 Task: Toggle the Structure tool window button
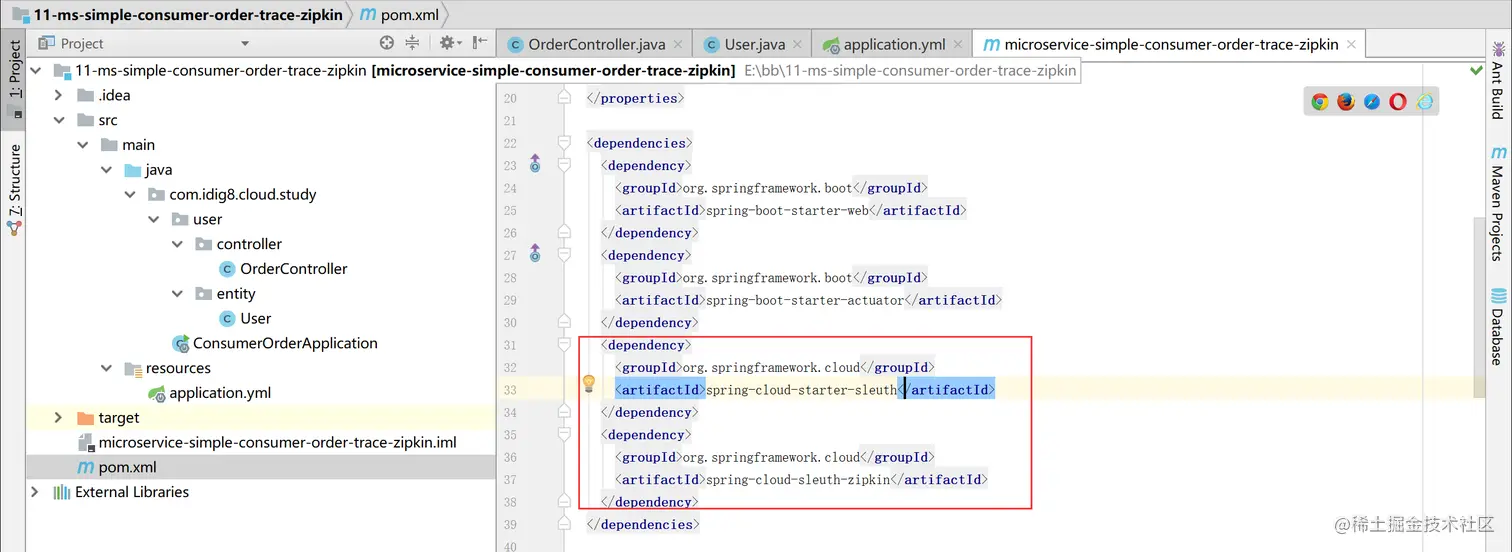pos(14,189)
